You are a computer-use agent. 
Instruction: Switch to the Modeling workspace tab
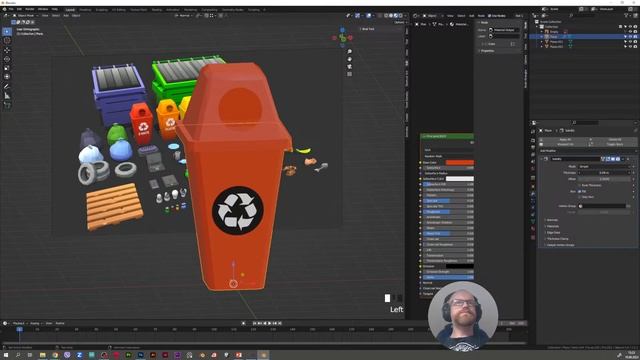85,9
